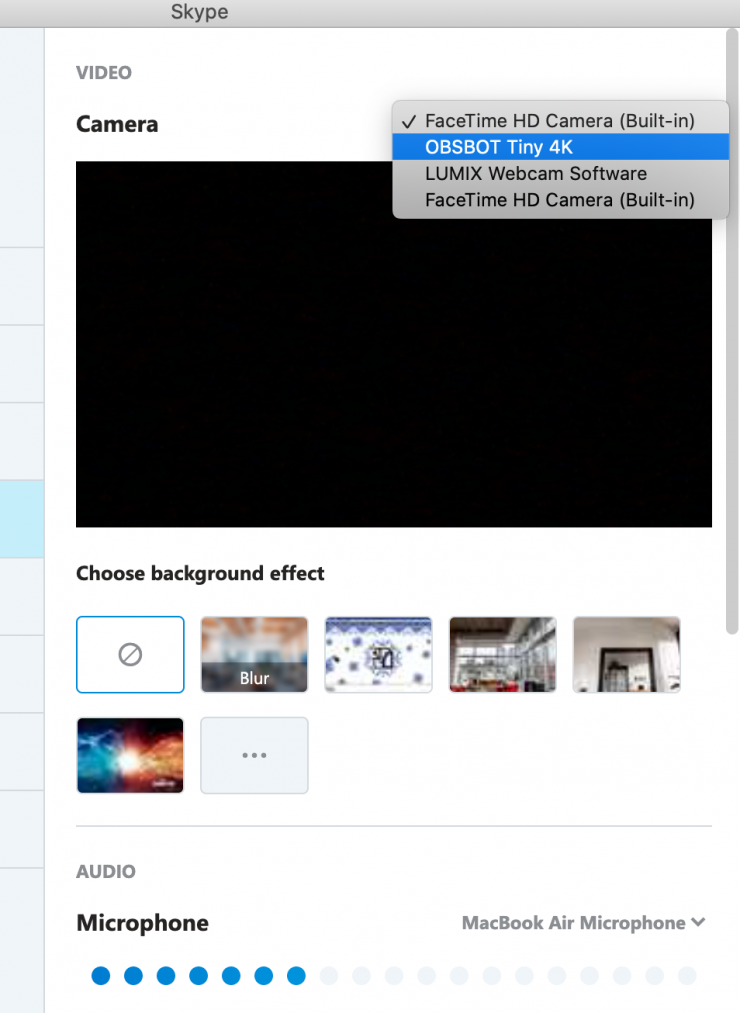Image resolution: width=740 pixels, height=1013 pixels.
Task: Choose the blue floral pattern background
Action: point(378,654)
